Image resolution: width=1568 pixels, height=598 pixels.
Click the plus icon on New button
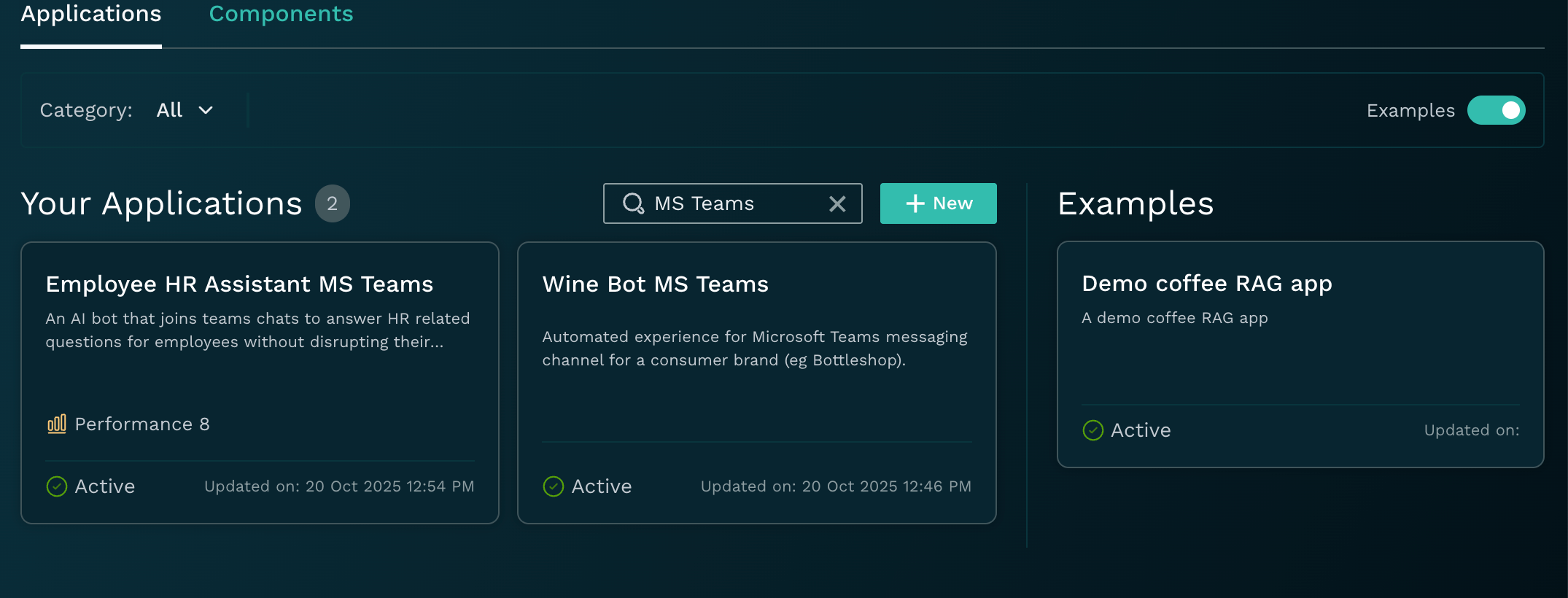tap(915, 203)
